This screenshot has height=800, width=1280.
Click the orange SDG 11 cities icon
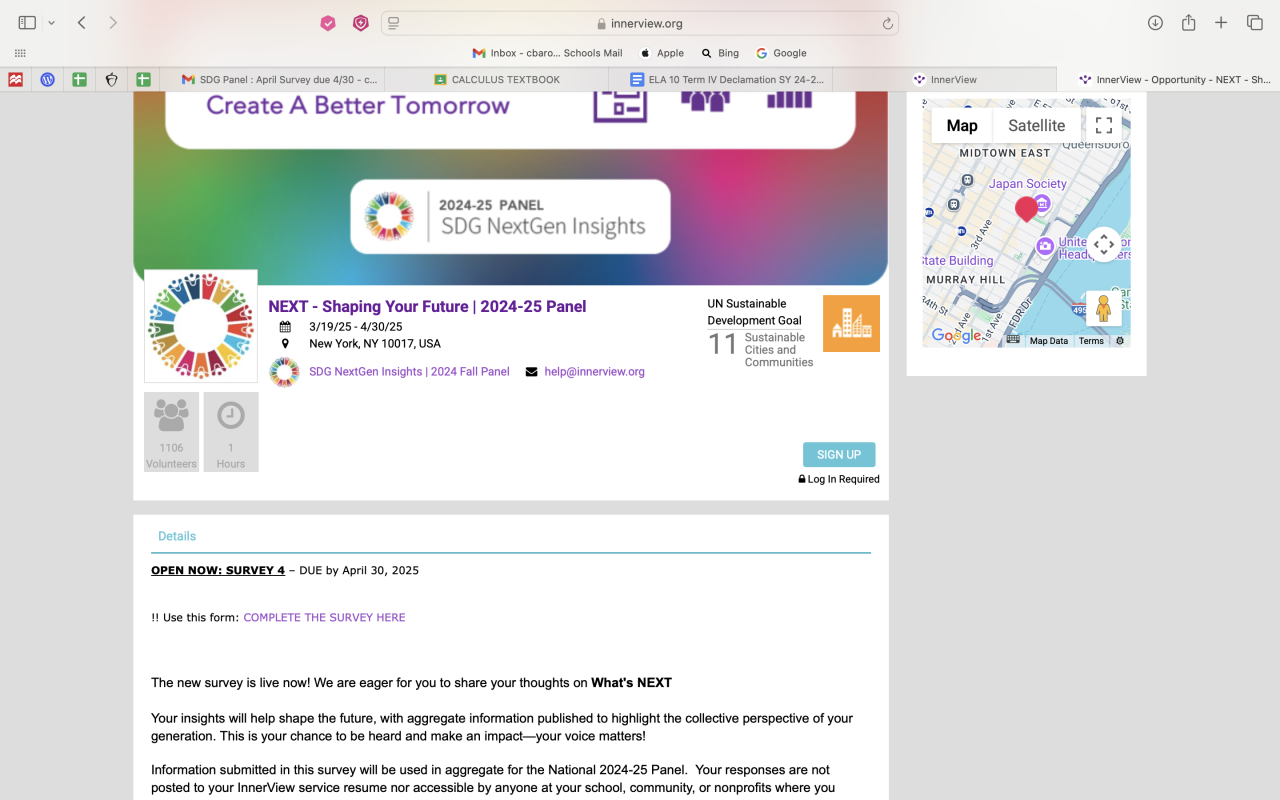tap(851, 323)
